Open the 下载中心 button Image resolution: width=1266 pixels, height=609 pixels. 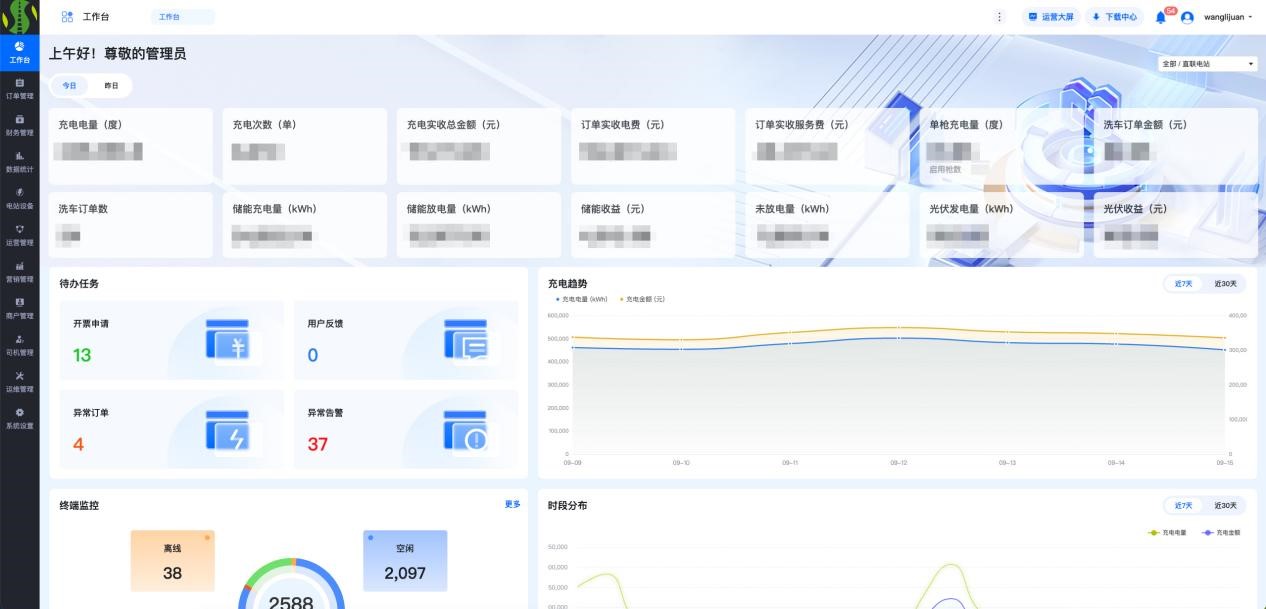point(1114,17)
